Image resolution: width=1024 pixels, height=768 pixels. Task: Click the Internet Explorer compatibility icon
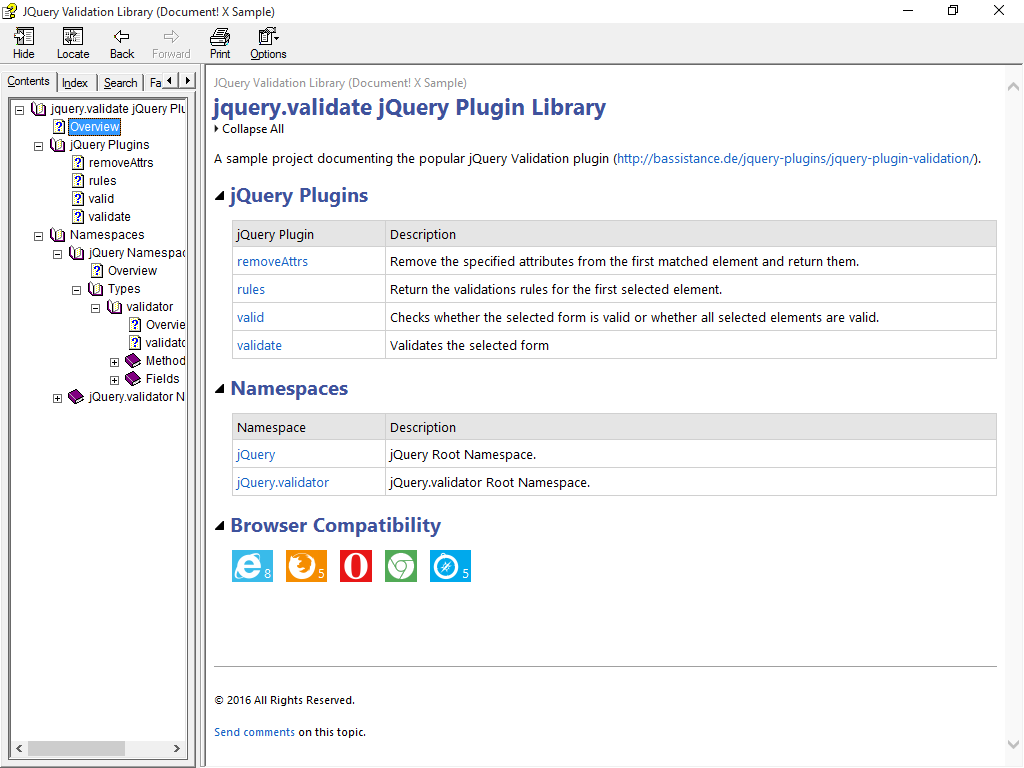tap(252, 566)
